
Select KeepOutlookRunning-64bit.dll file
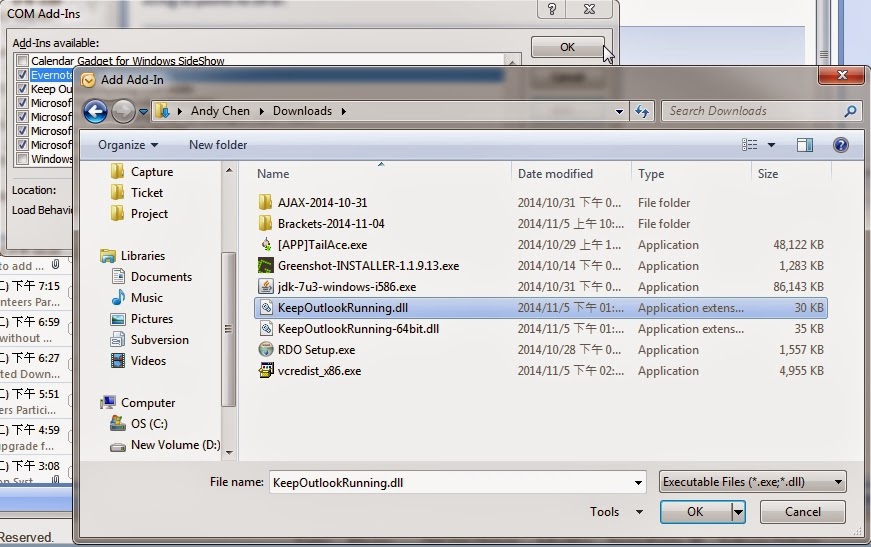pos(358,329)
